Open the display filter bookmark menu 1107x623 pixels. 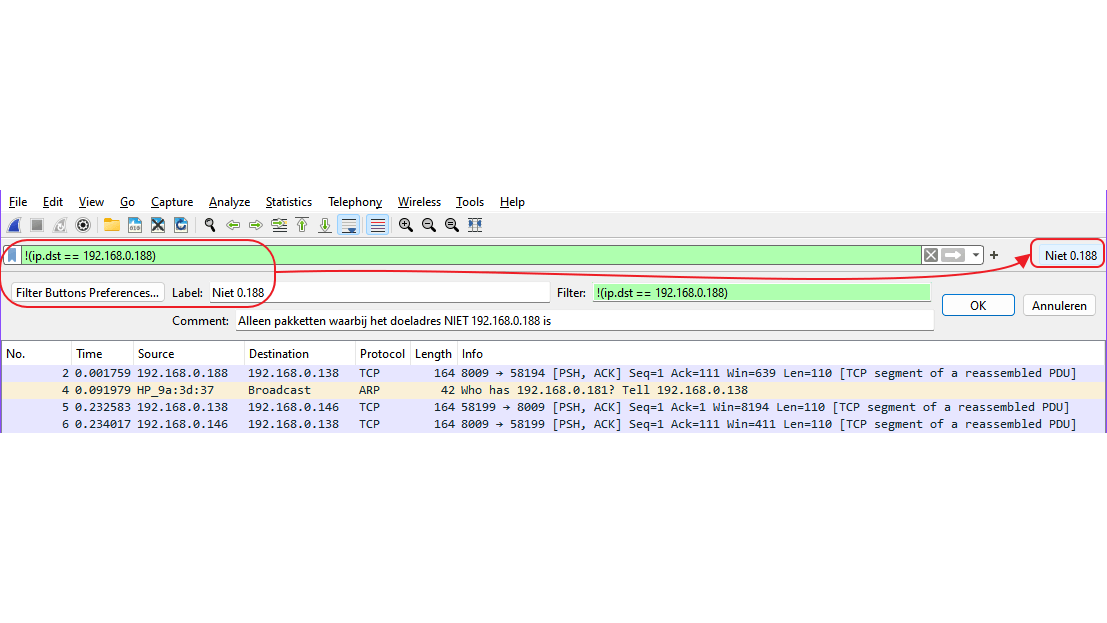click(12, 256)
